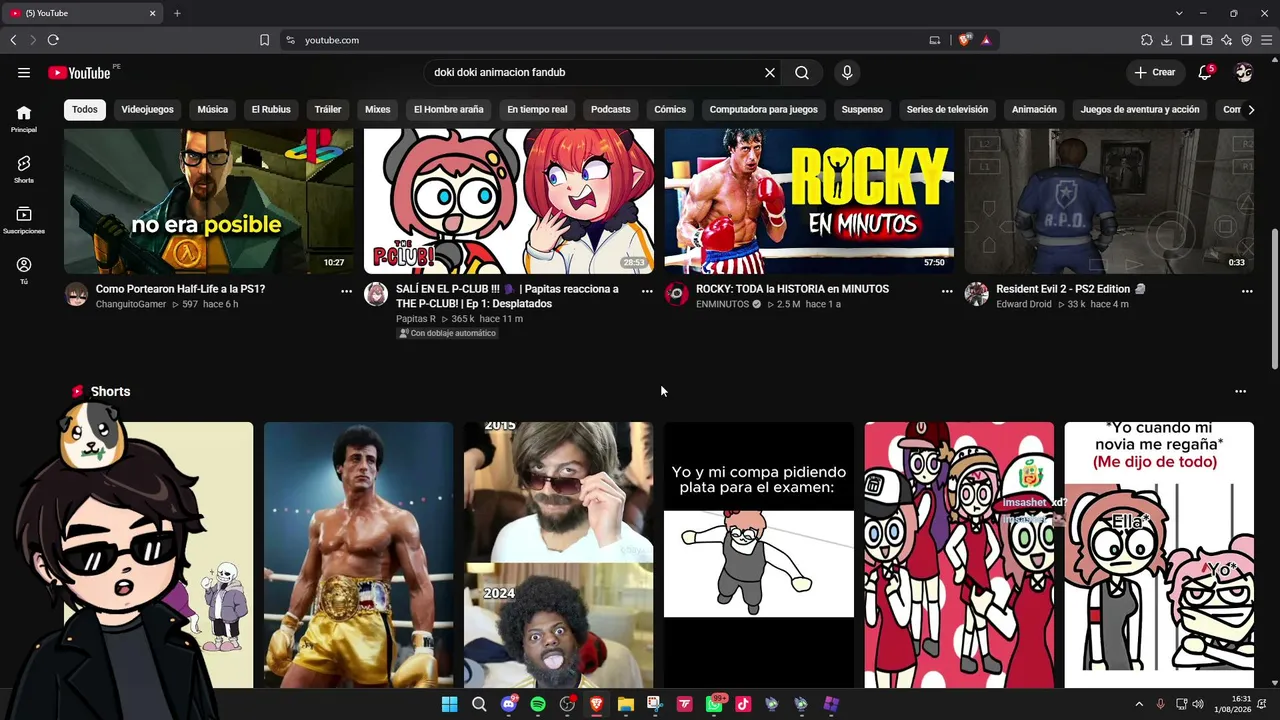Start voice search with the microphone
The image size is (1280, 720).
point(847,72)
